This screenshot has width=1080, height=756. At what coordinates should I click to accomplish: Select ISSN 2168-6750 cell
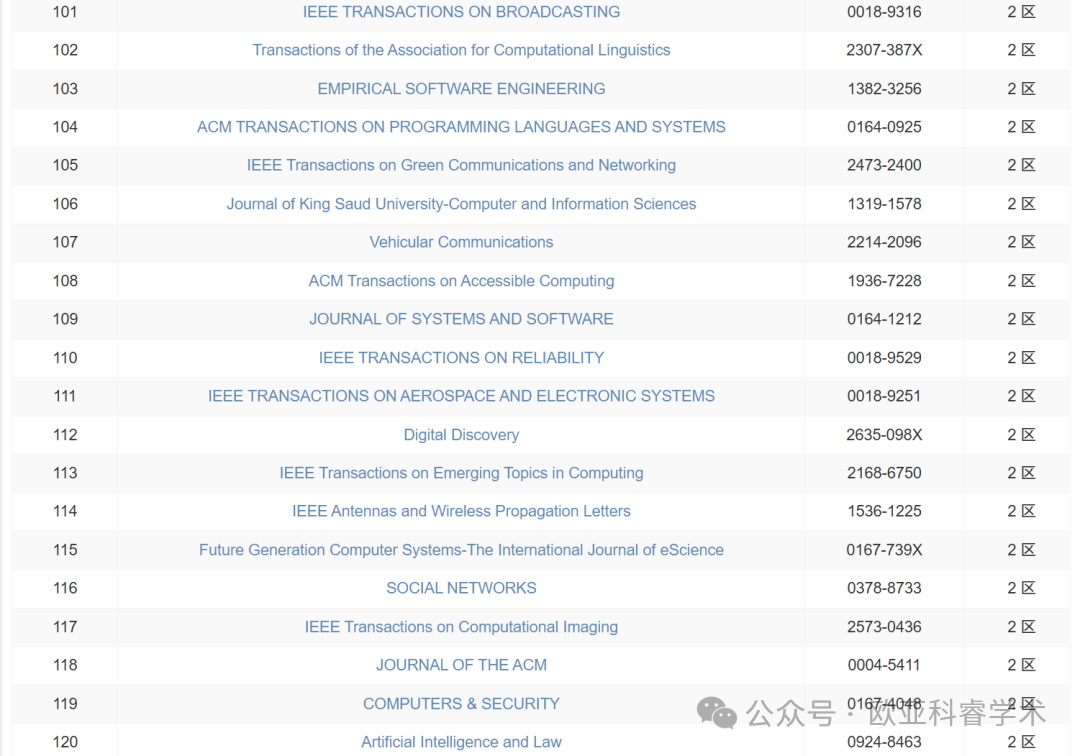[x=884, y=473]
